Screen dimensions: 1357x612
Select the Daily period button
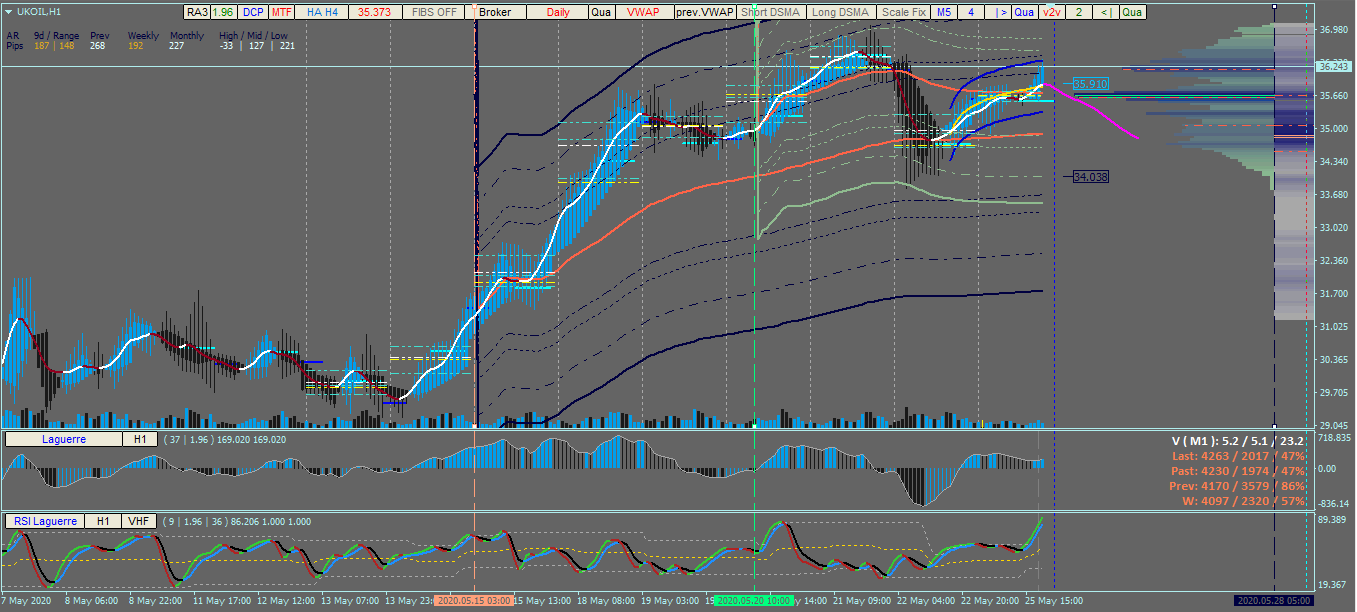pos(558,13)
